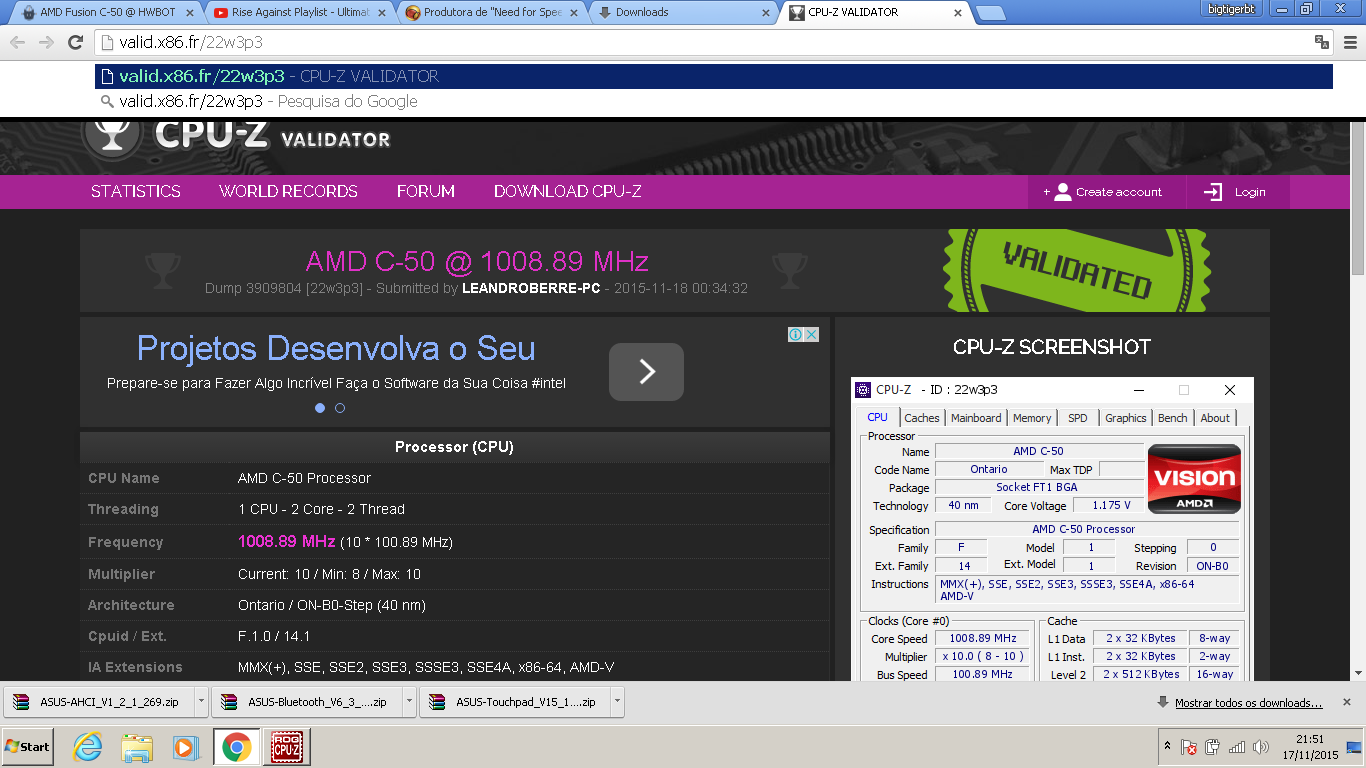Close the CPU-Z VALIDATOR tab
The image size is (1366, 768).
(x=958, y=13)
